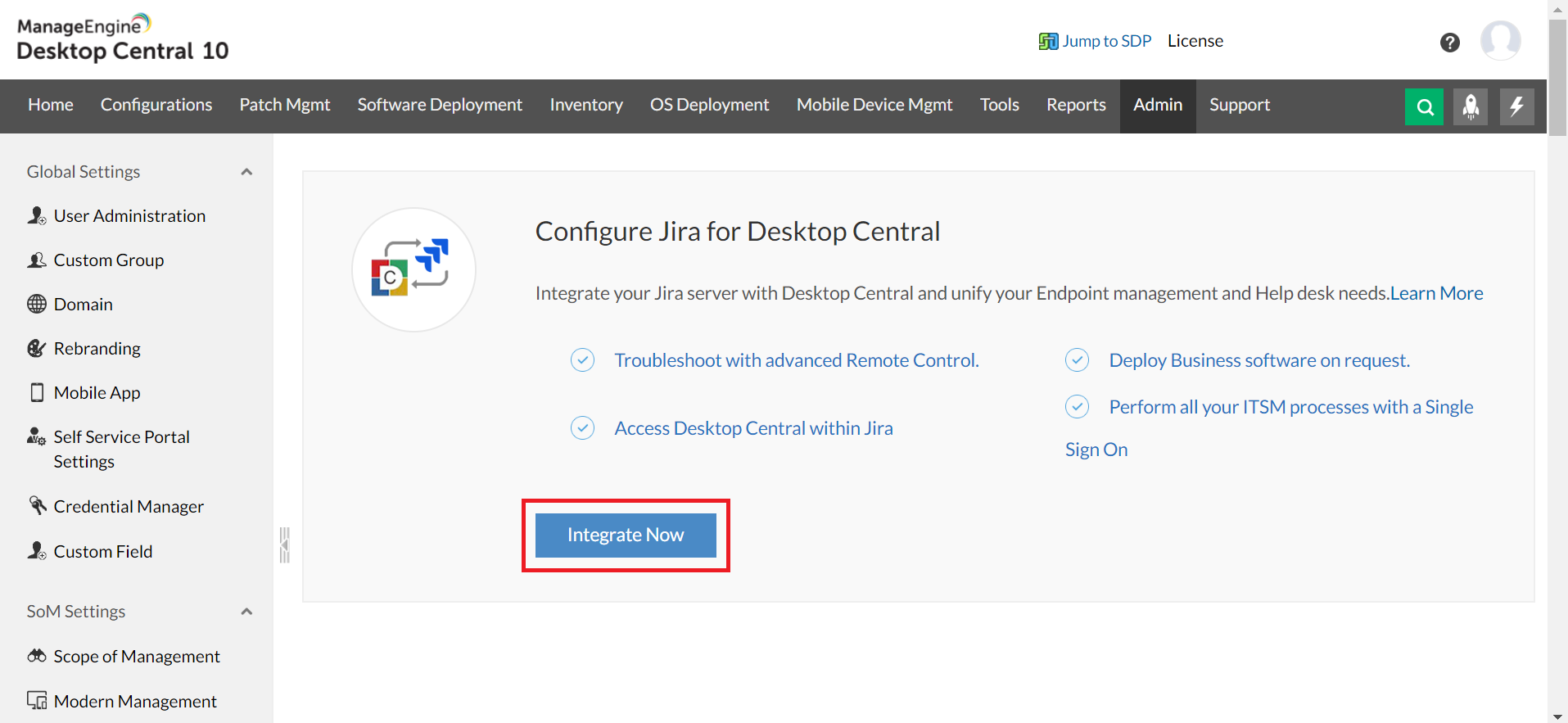This screenshot has height=723, width=1568.
Task: Open Self Service Portal Settings
Action: pyautogui.click(x=122, y=450)
